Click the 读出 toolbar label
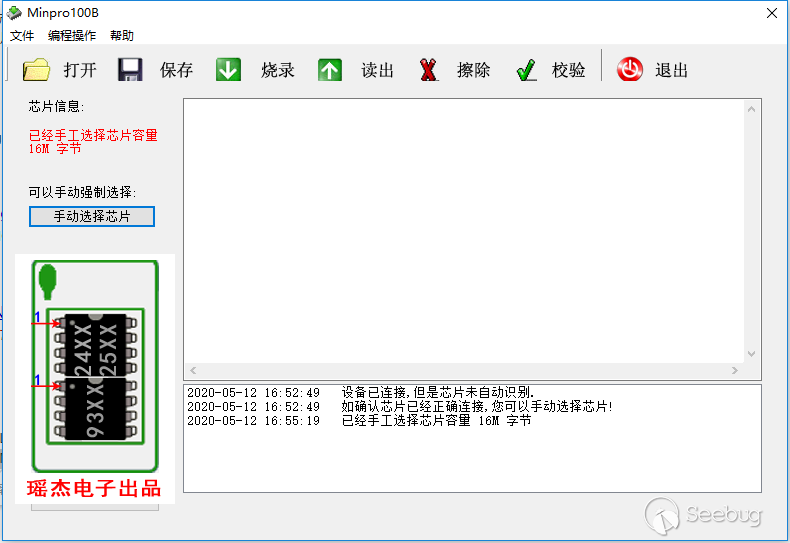Image resolution: width=790 pixels, height=543 pixels. 377,70
